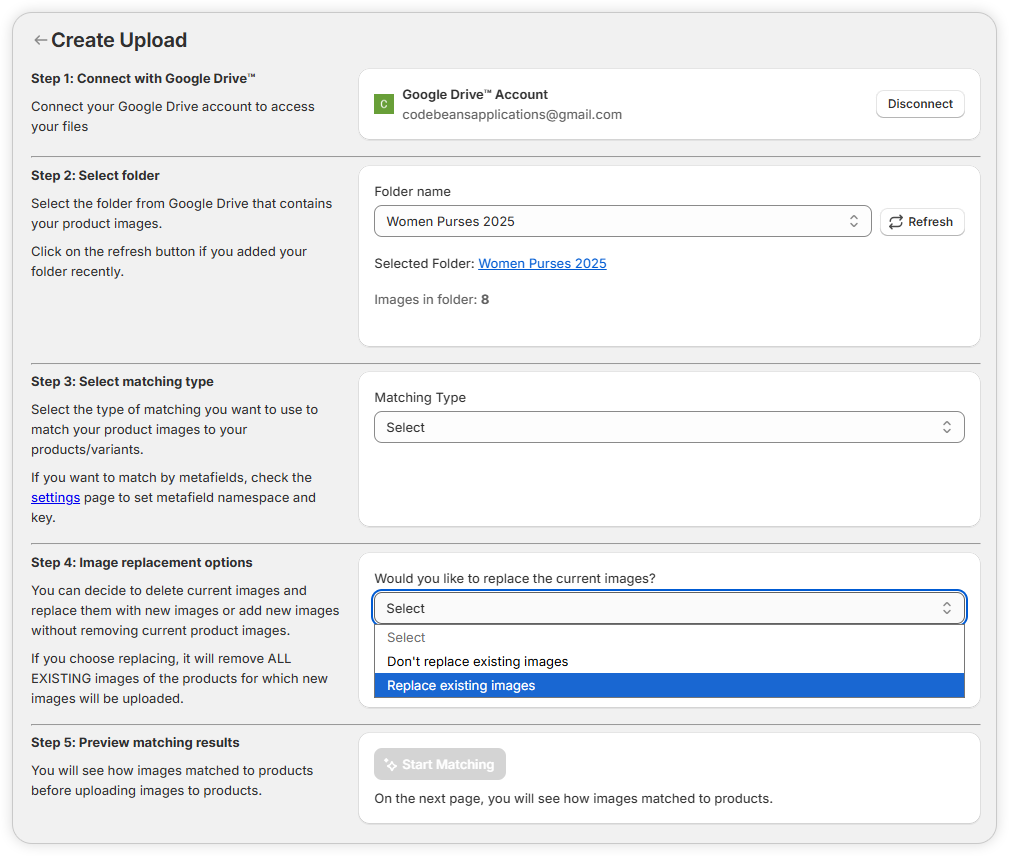The width and height of the screenshot is (1009, 856).
Task: Expand the Matching Type dropdown
Action: tap(660, 428)
